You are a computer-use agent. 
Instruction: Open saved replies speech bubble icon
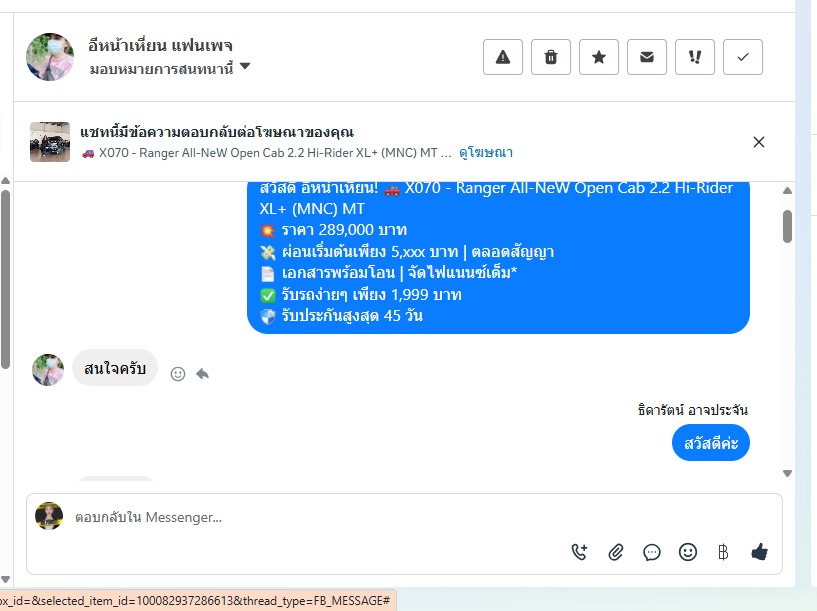(651, 552)
